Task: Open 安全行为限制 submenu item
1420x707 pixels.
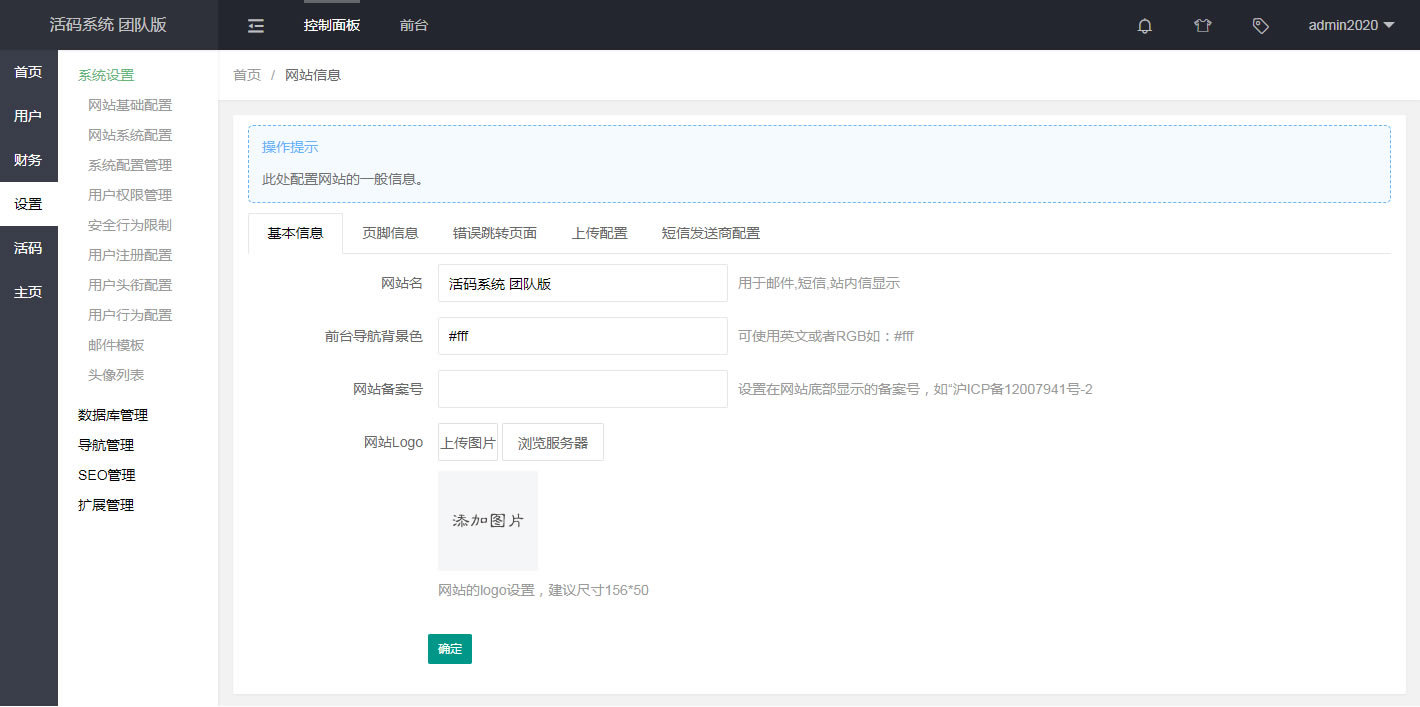Action: click(130, 225)
